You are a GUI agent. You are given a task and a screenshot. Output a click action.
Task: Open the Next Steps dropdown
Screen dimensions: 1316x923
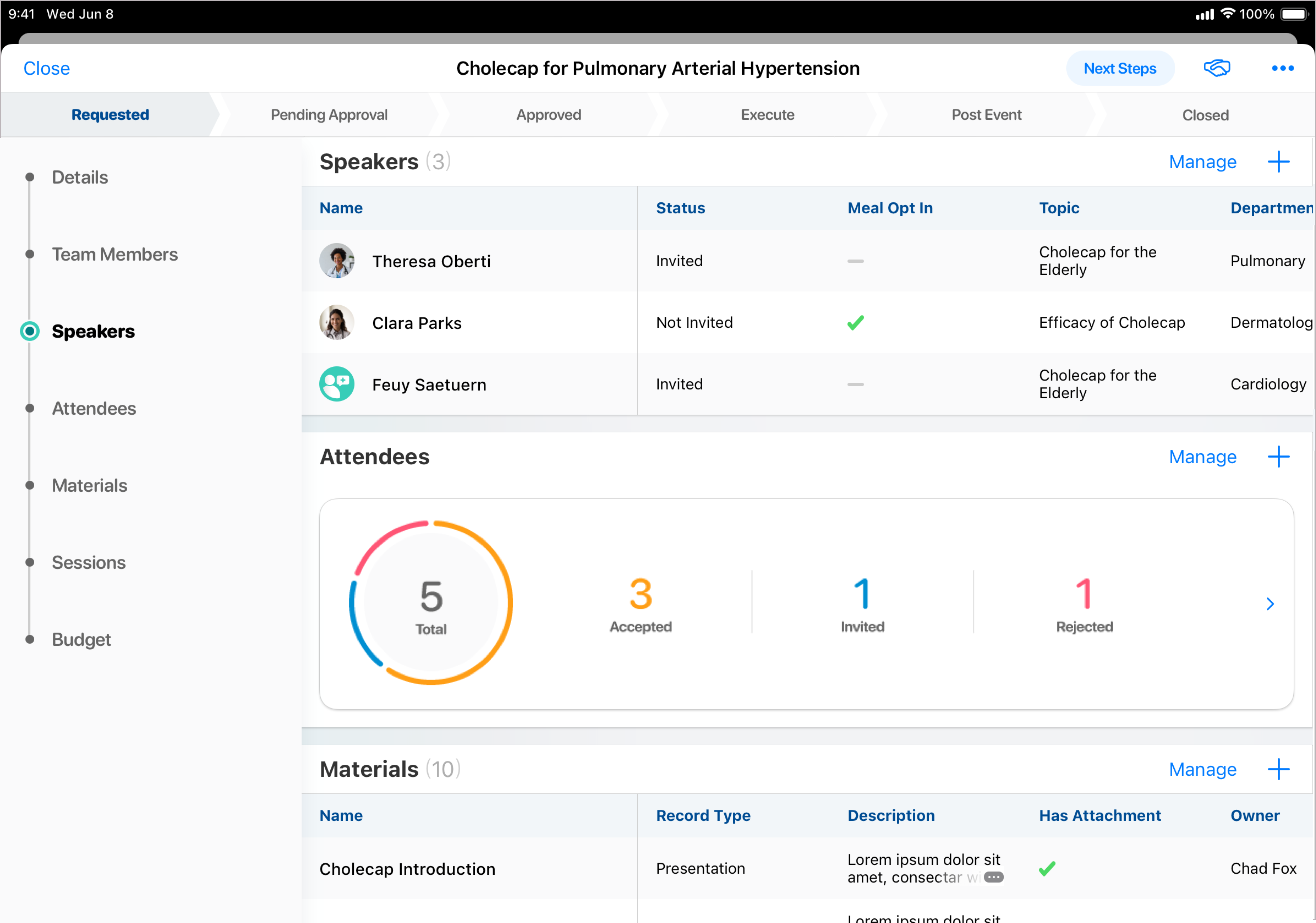click(1119, 68)
